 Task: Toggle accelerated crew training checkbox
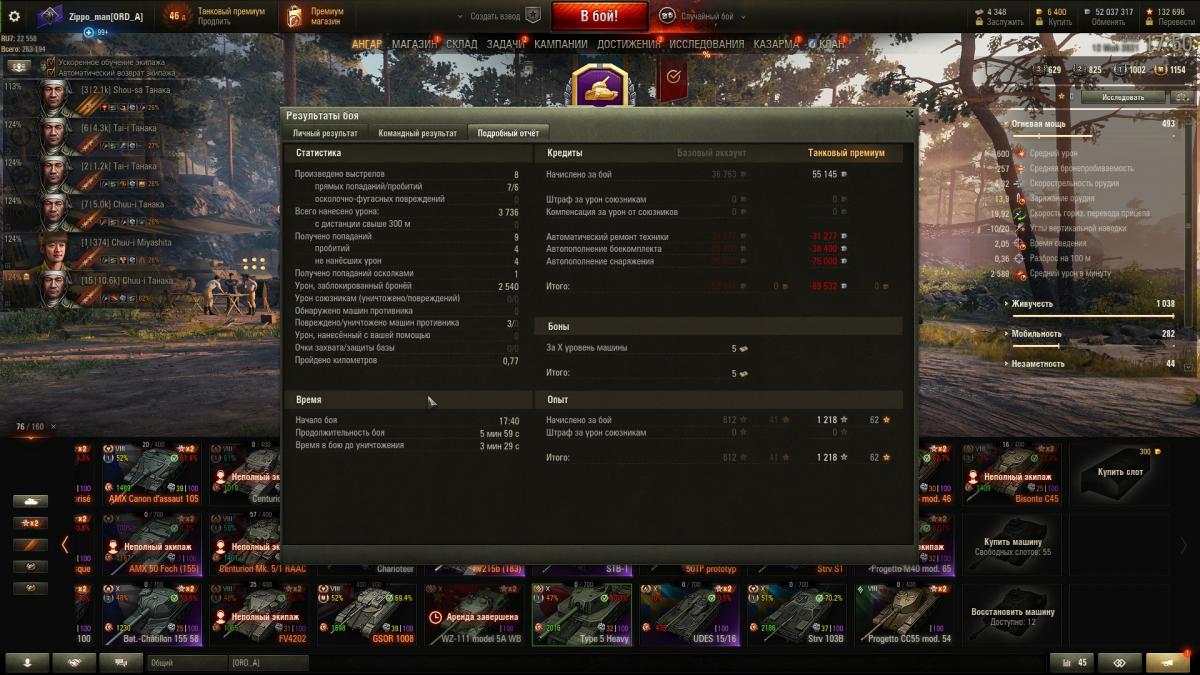pos(51,62)
